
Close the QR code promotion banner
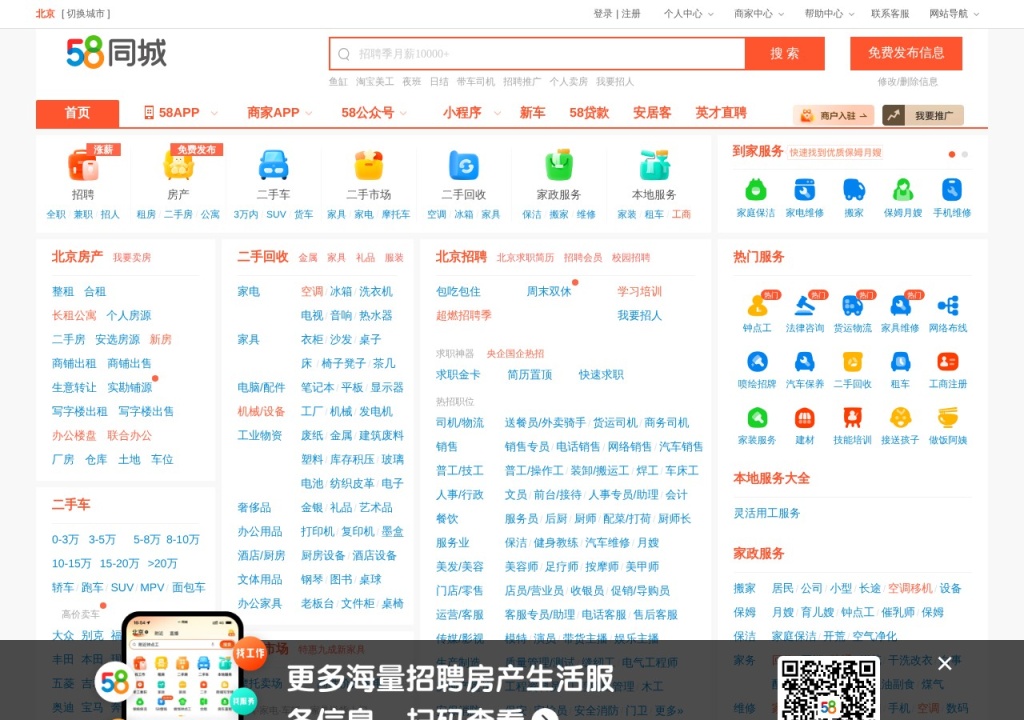(944, 664)
